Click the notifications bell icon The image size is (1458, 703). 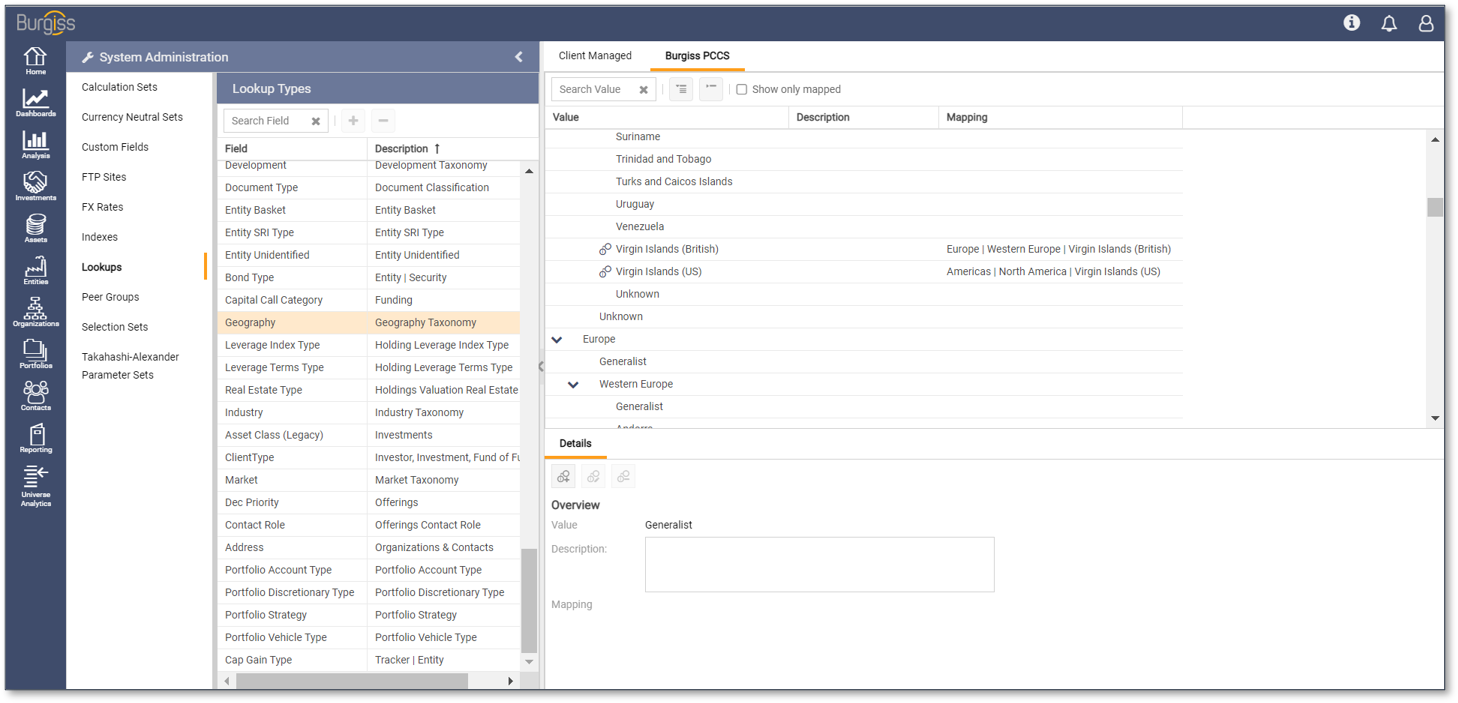click(1388, 23)
